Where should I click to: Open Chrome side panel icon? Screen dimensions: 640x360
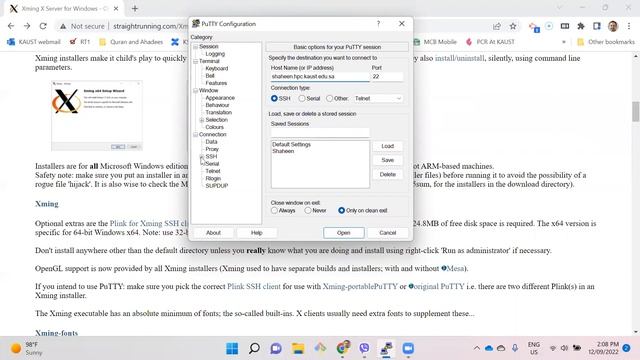tap(597, 26)
